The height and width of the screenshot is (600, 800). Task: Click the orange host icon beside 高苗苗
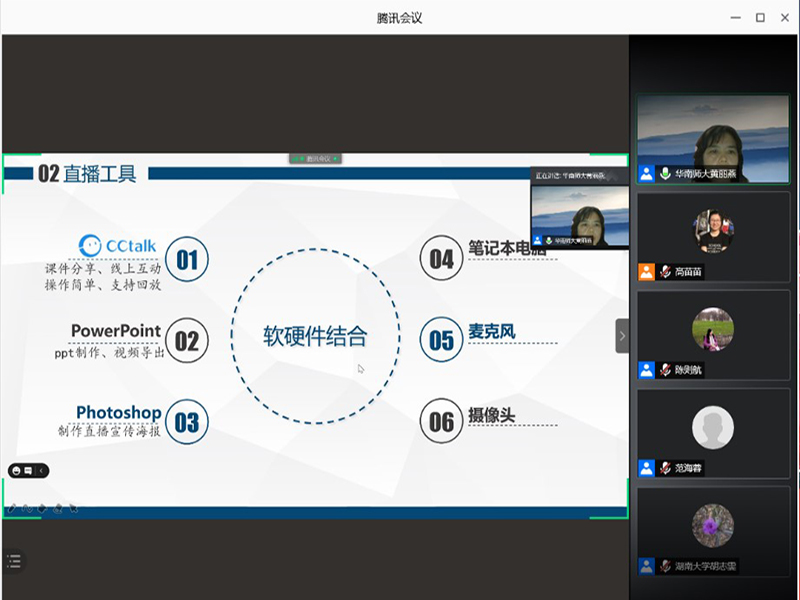(647, 271)
